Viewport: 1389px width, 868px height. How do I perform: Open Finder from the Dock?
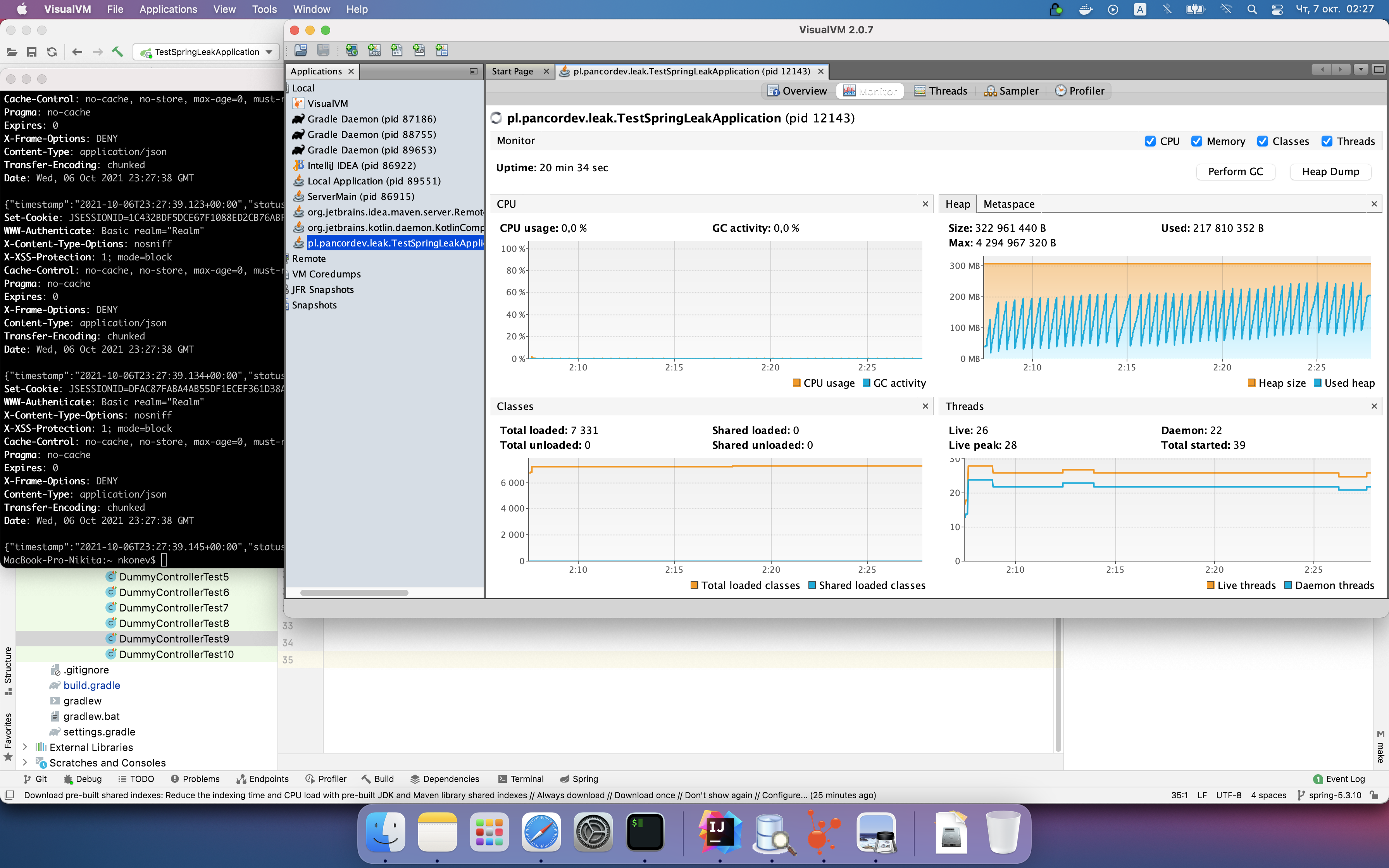pos(385,832)
